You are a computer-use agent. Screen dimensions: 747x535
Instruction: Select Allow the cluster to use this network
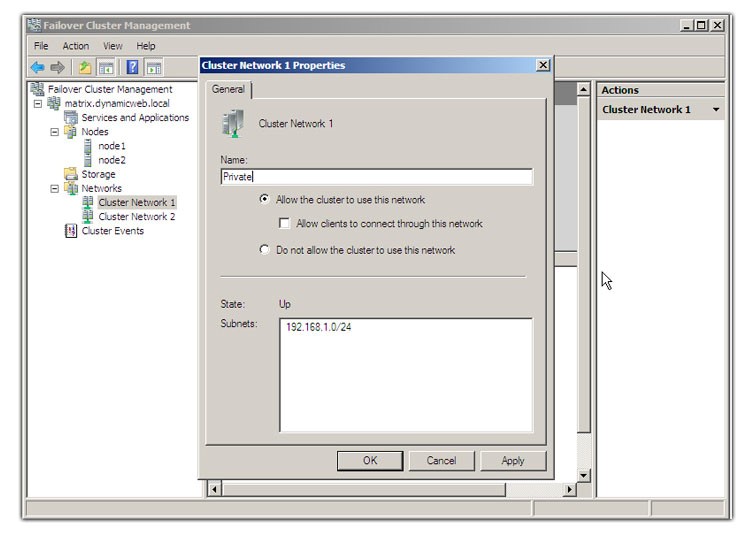(x=264, y=199)
